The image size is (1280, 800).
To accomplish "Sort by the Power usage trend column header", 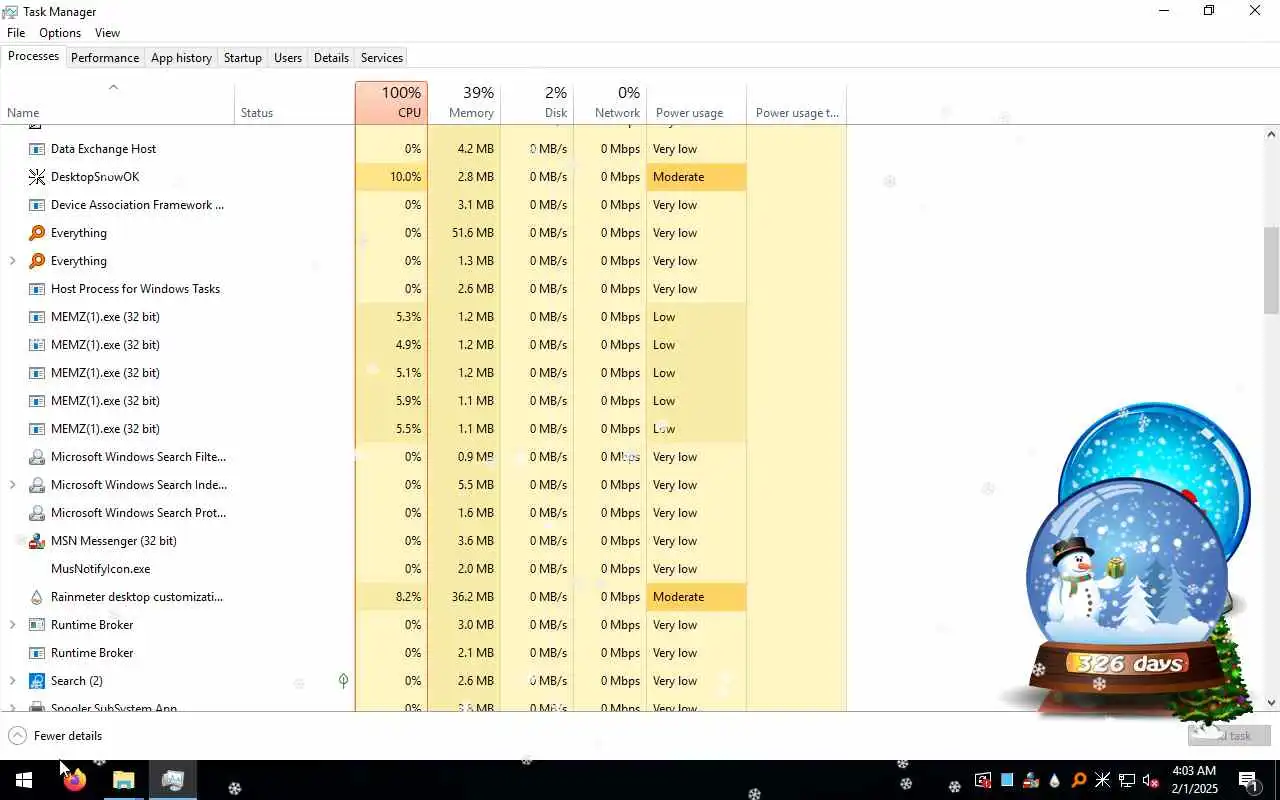I will (797, 103).
